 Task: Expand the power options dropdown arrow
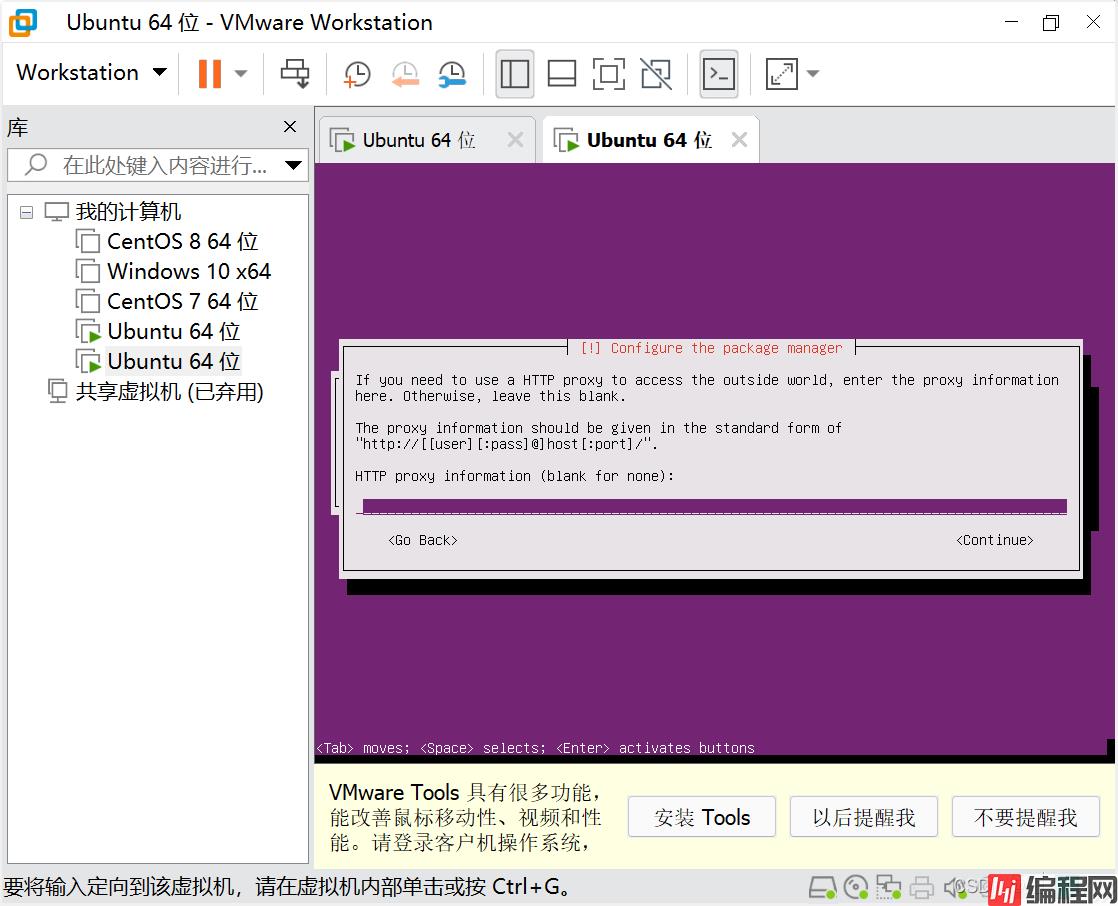[x=241, y=73]
